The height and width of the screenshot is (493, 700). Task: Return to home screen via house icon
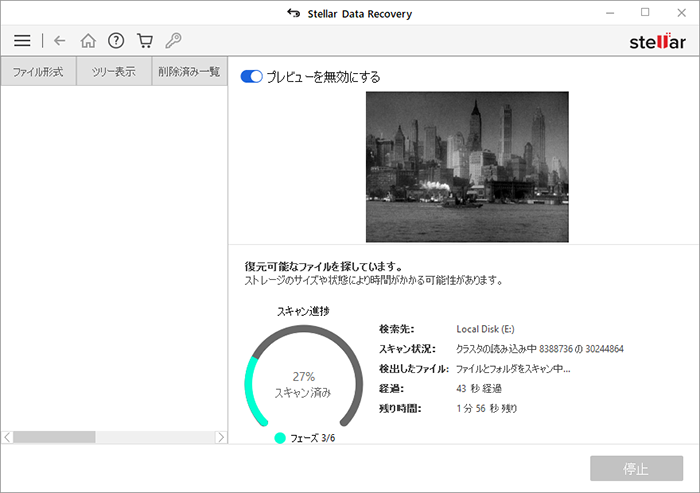pyautogui.click(x=88, y=41)
